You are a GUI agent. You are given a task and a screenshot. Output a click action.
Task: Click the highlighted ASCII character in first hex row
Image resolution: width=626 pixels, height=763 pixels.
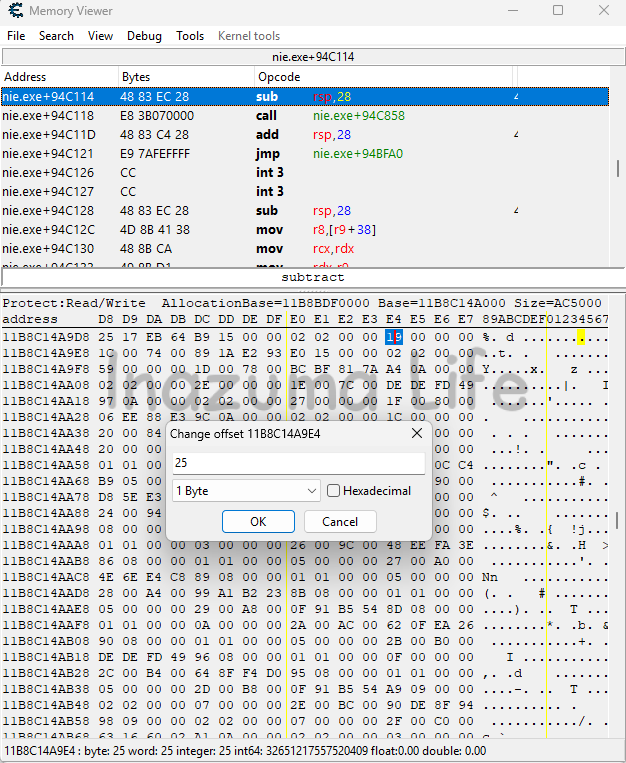coord(581,337)
